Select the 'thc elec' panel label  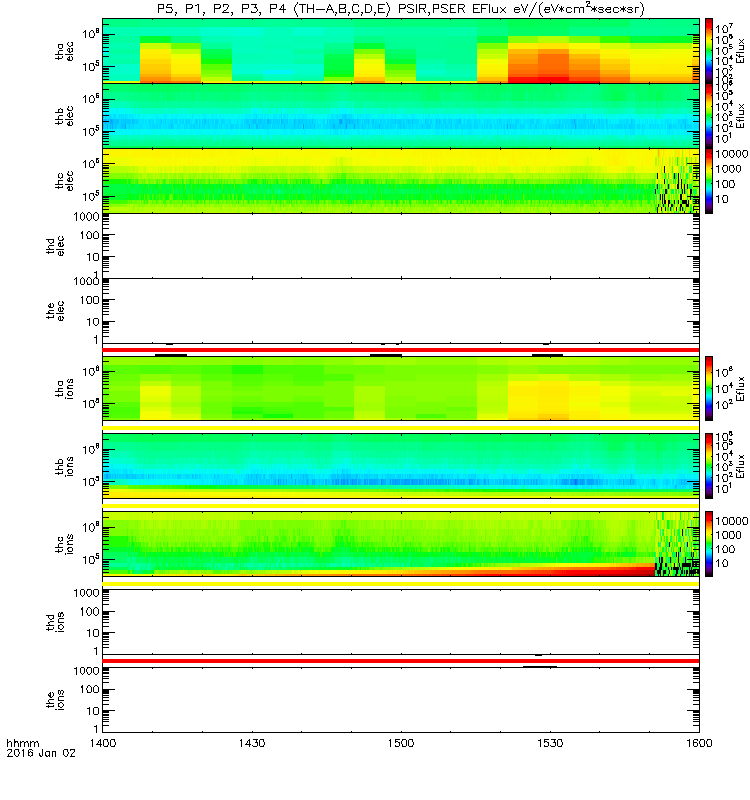tap(64, 181)
